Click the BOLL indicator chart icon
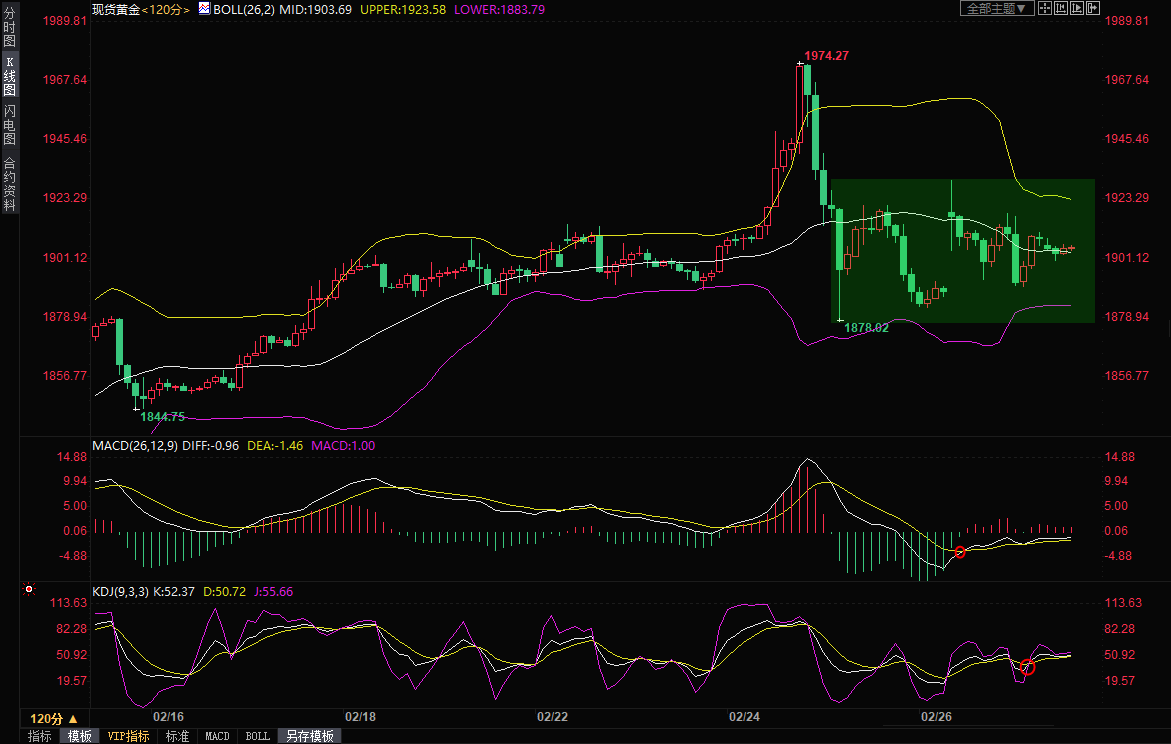1171x744 pixels. pos(204,8)
